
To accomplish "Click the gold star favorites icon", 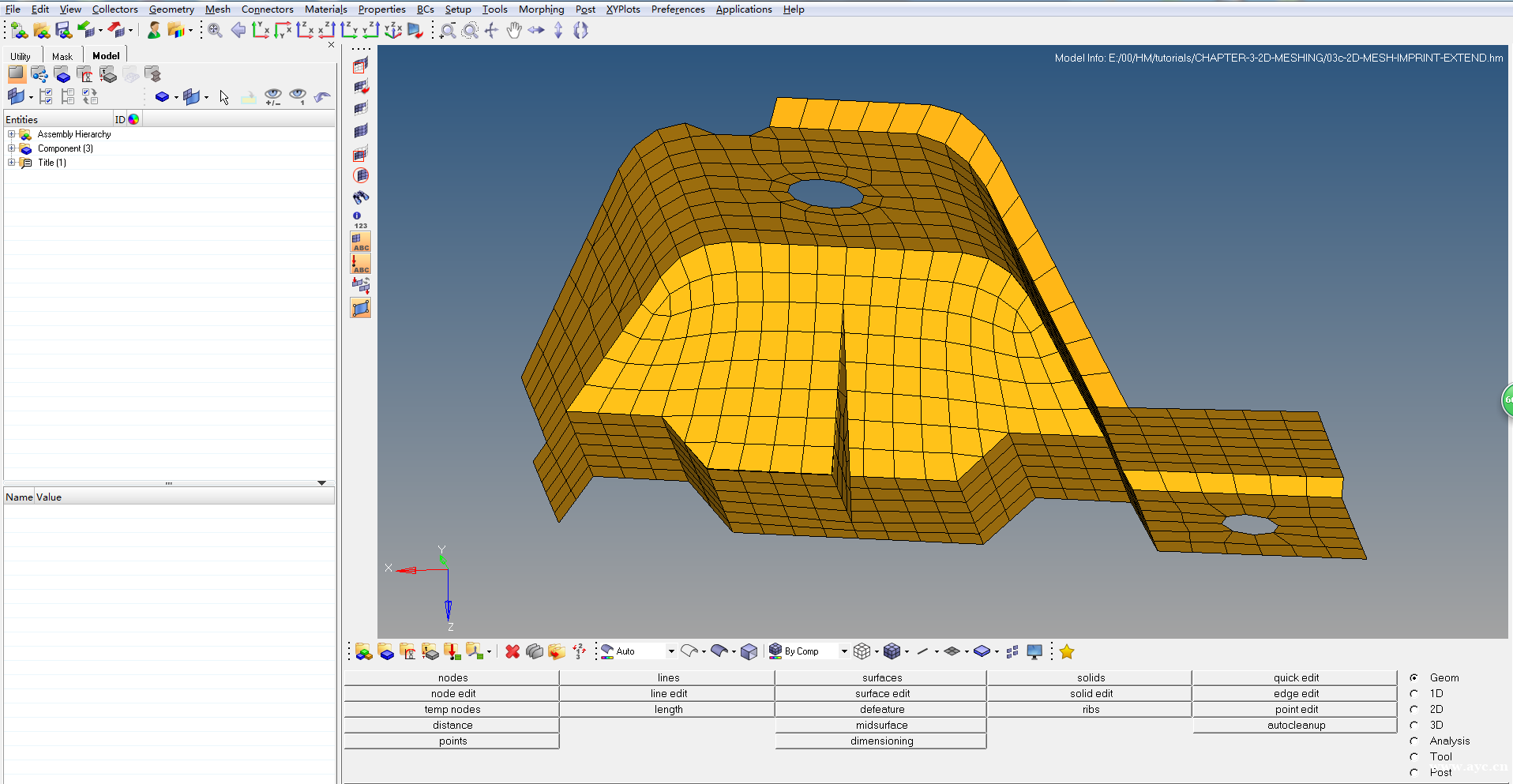I will point(1067,651).
